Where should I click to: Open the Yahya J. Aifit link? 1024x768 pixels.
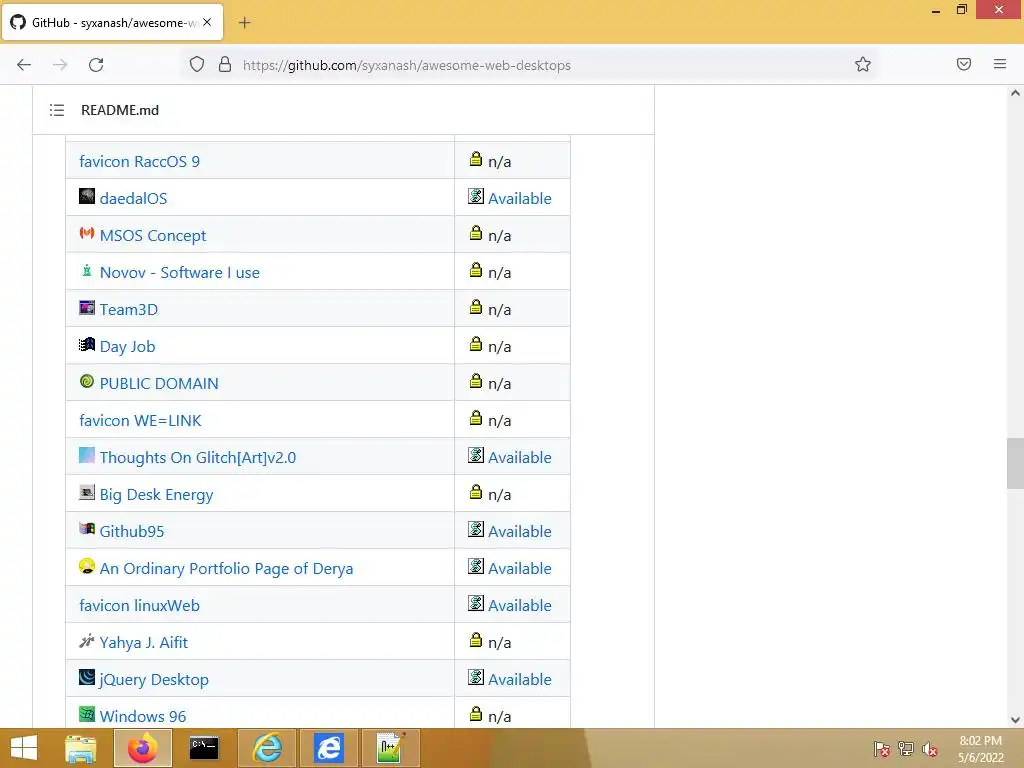[144, 643]
